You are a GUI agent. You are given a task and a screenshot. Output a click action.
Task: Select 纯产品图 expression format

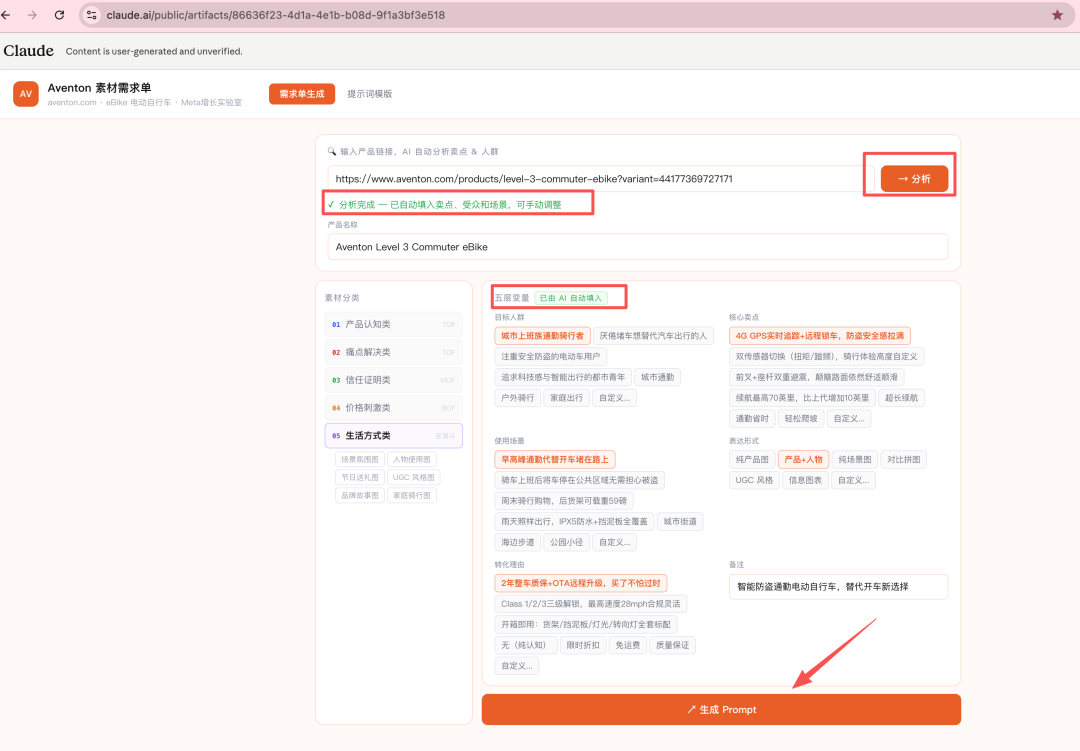point(752,460)
